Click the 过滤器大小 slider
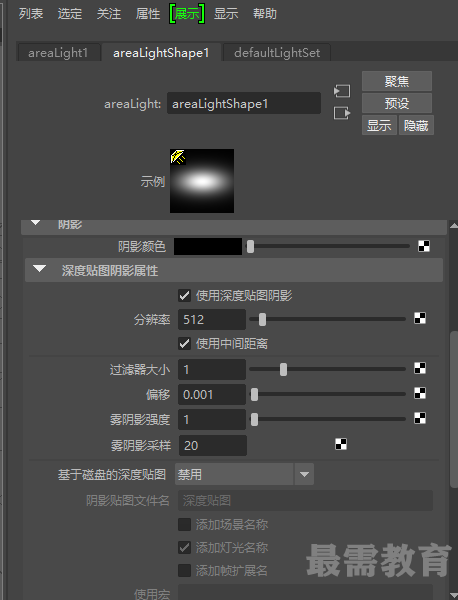 (x=328, y=369)
